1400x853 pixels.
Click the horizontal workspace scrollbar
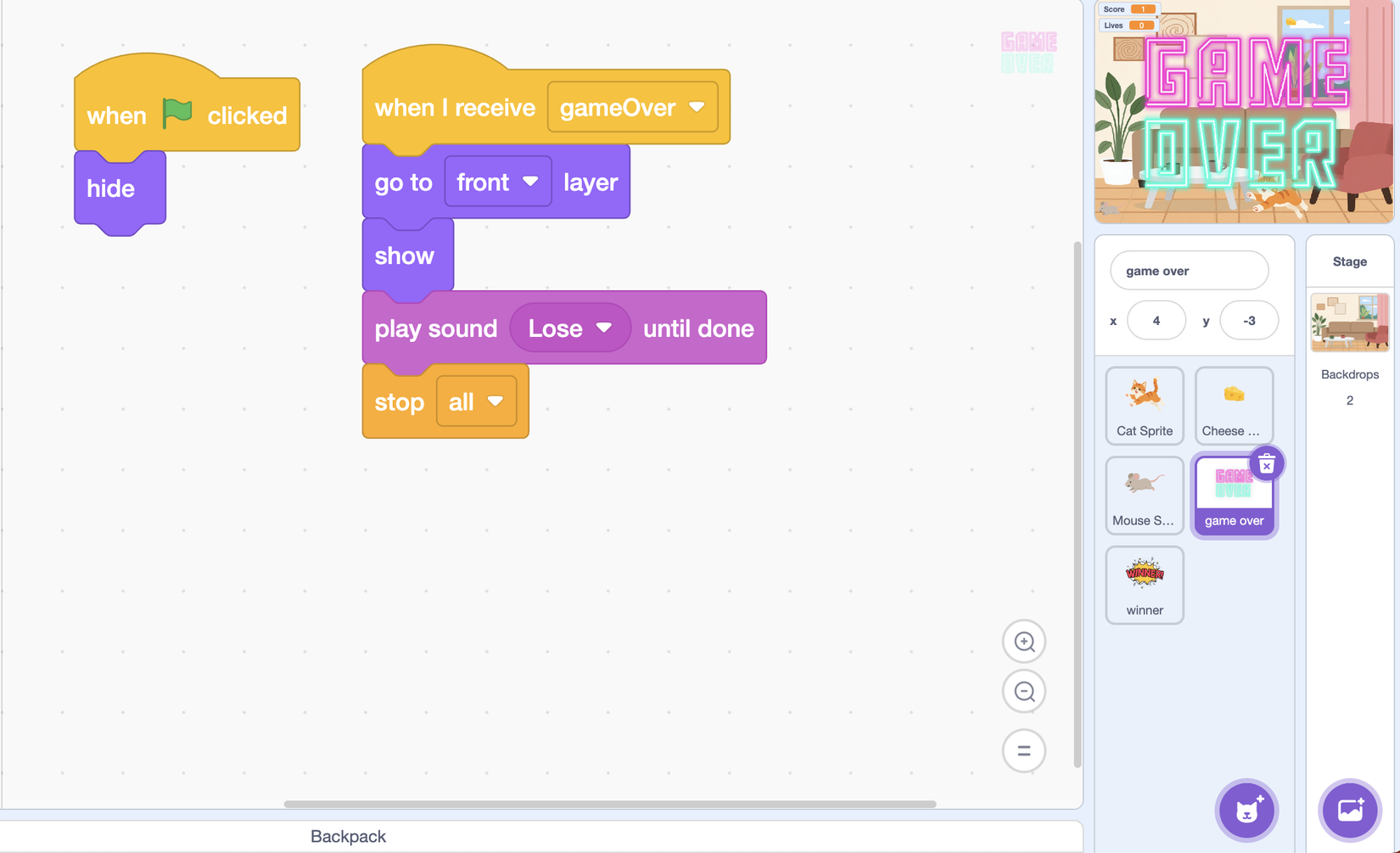(610, 804)
